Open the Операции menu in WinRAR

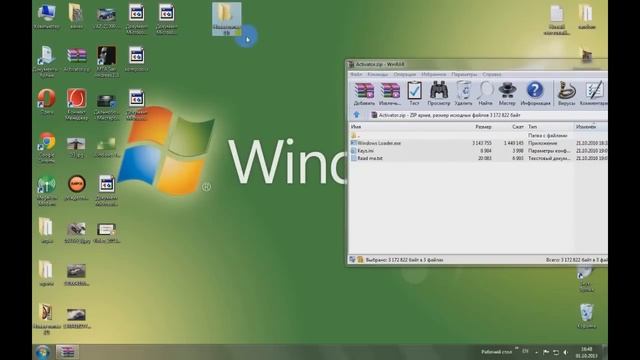point(404,74)
